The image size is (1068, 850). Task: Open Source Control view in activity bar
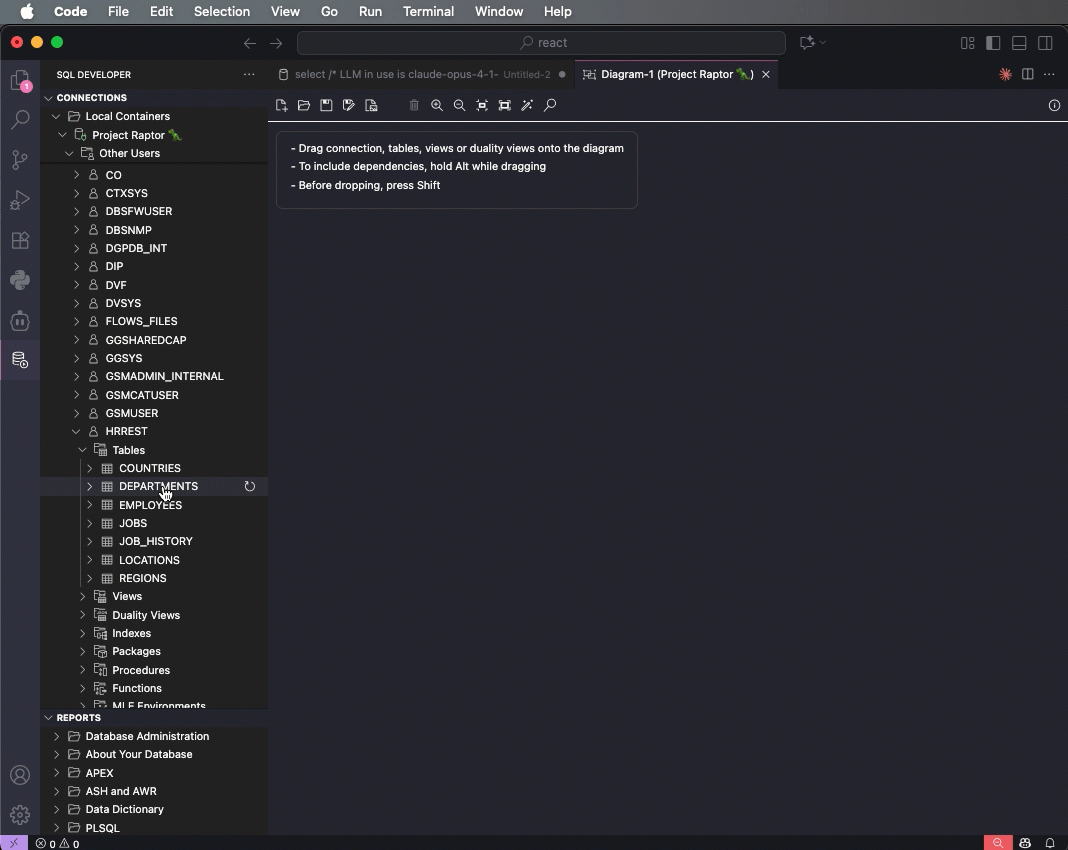click(20, 160)
